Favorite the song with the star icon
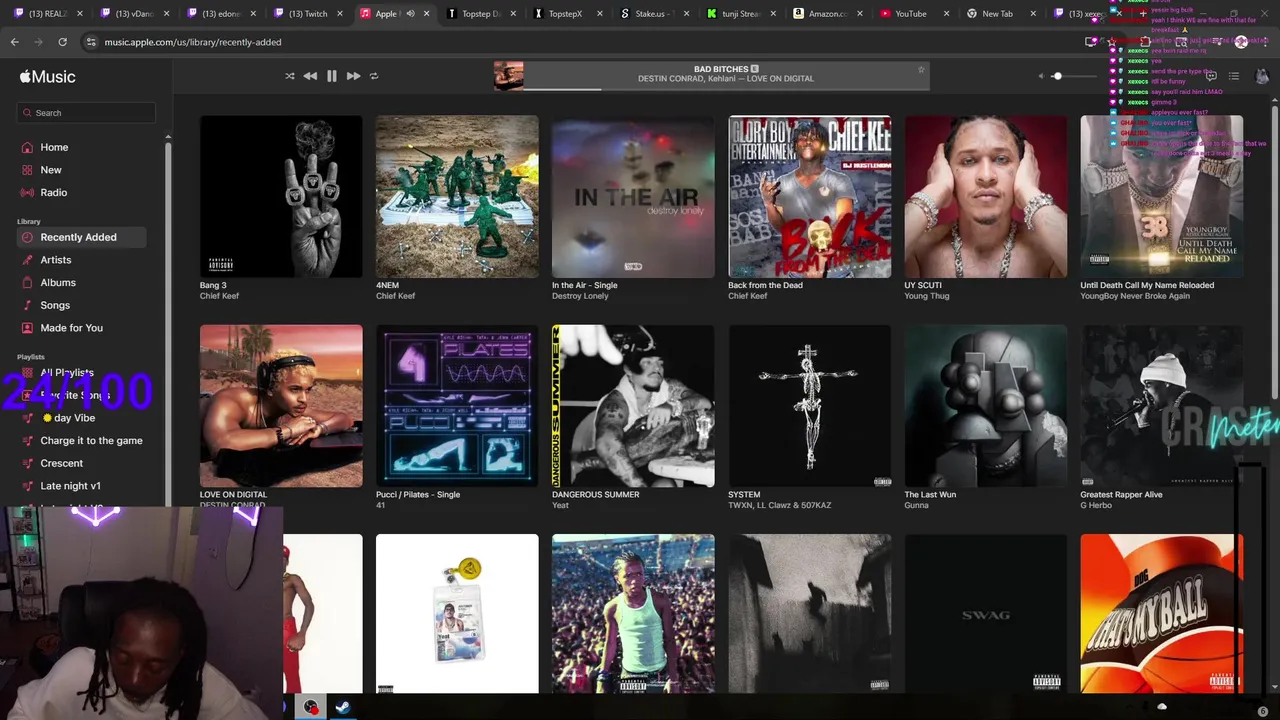1280x720 pixels. pyautogui.click(x=921, y=70)
